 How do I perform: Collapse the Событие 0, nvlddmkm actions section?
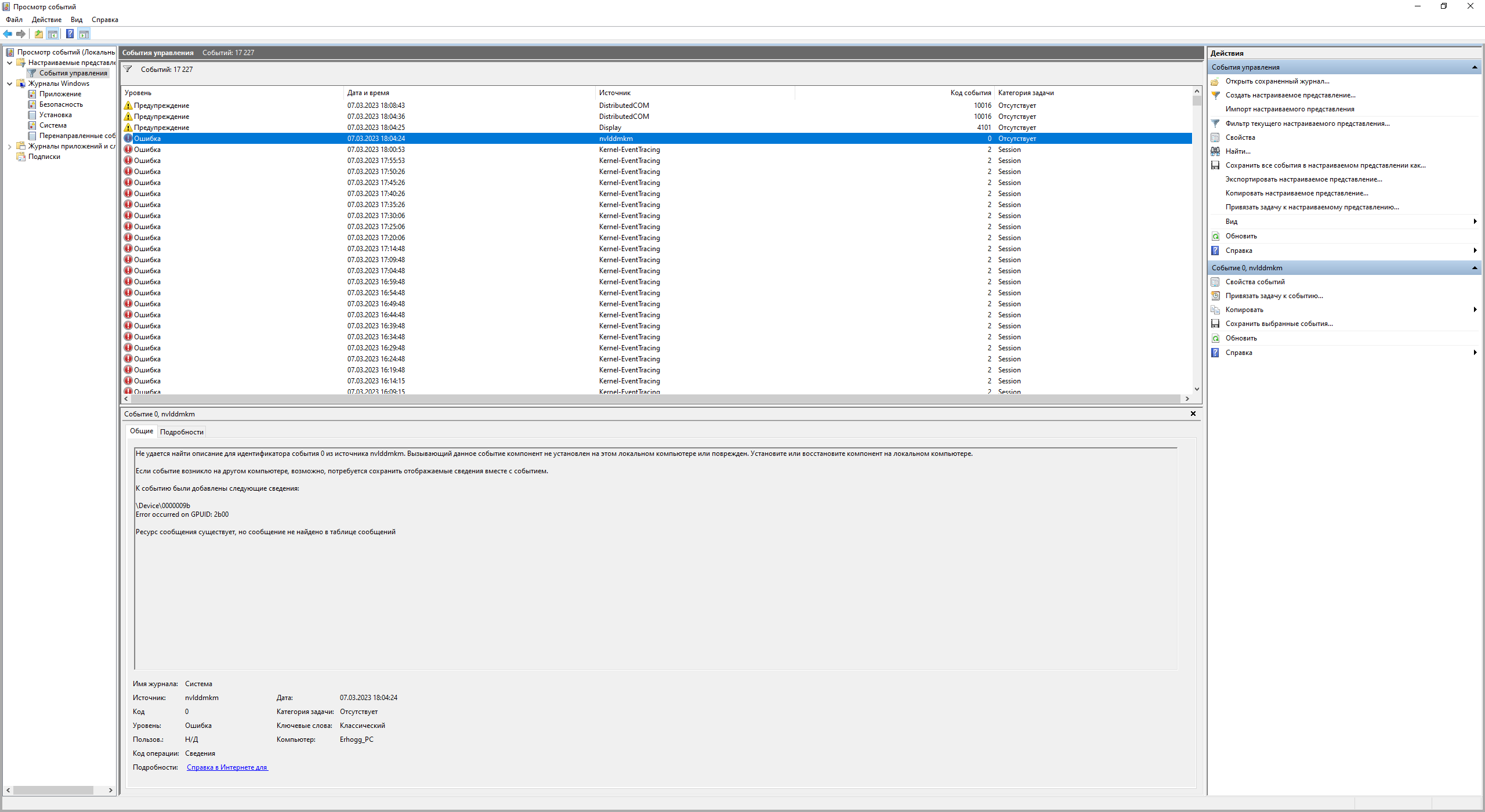pos(1474,268)
